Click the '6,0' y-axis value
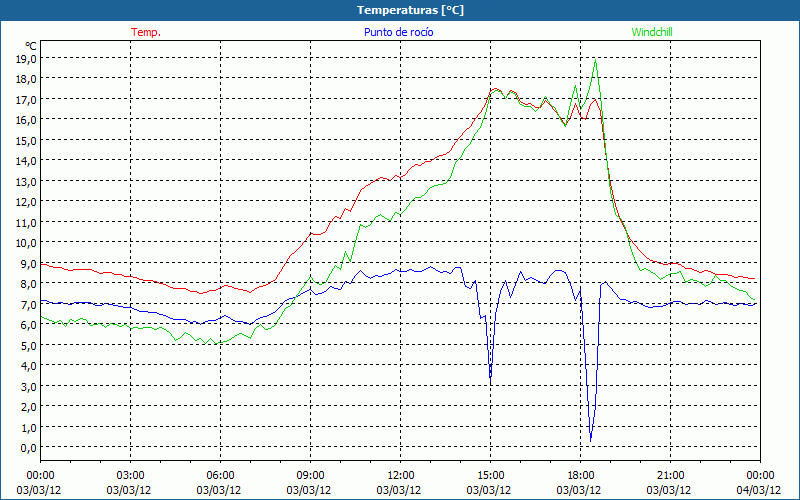 pos(28,325)
